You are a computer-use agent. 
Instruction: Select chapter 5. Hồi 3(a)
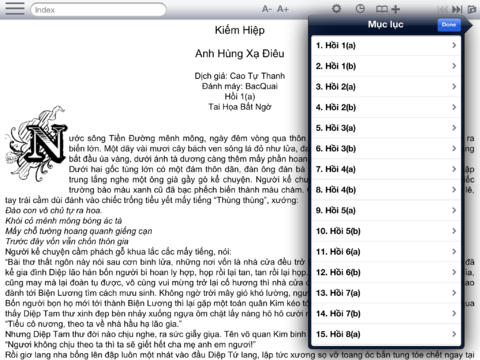(386, 128)
